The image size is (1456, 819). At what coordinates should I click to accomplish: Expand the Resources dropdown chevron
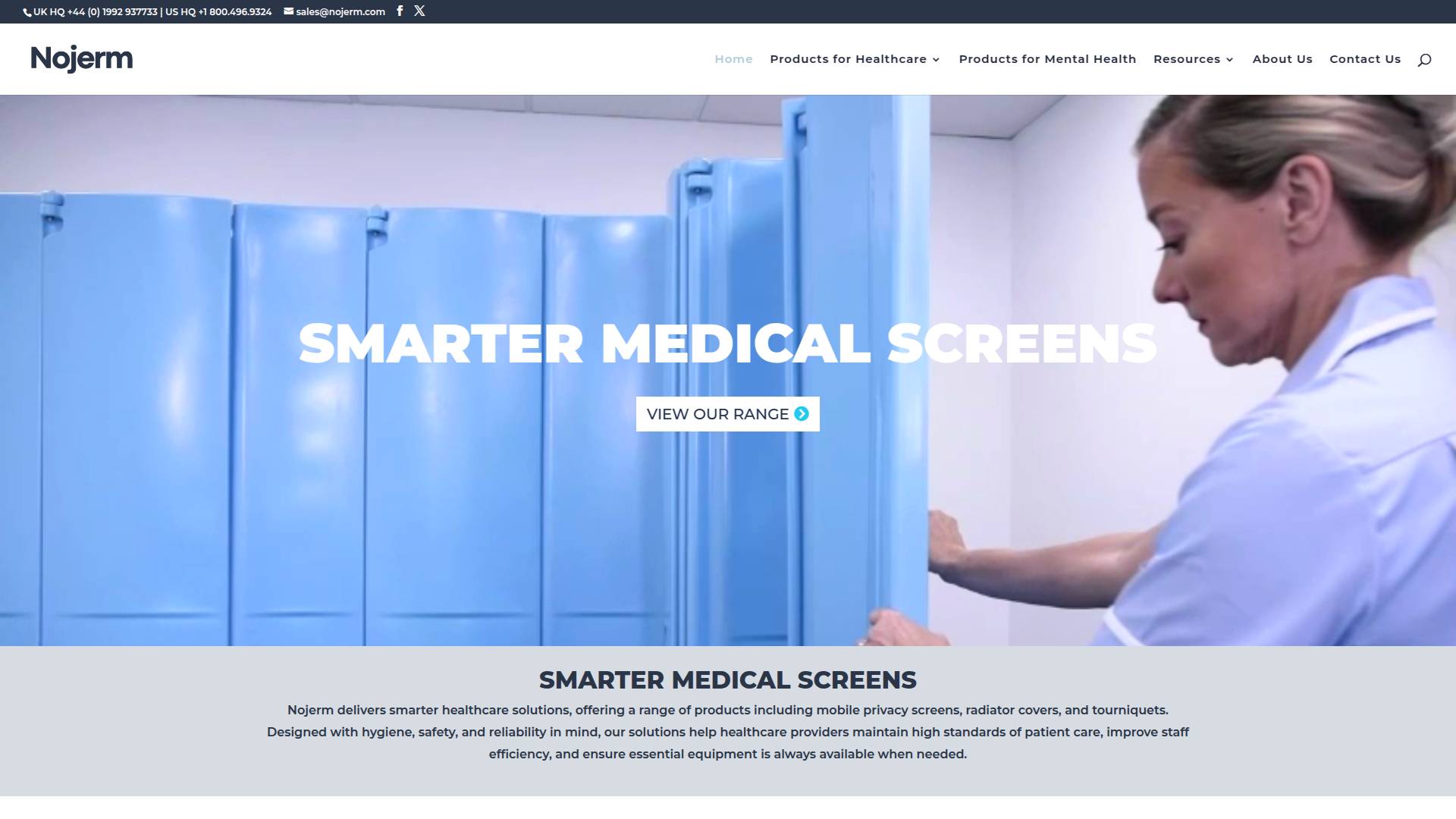pos(1230,60)
